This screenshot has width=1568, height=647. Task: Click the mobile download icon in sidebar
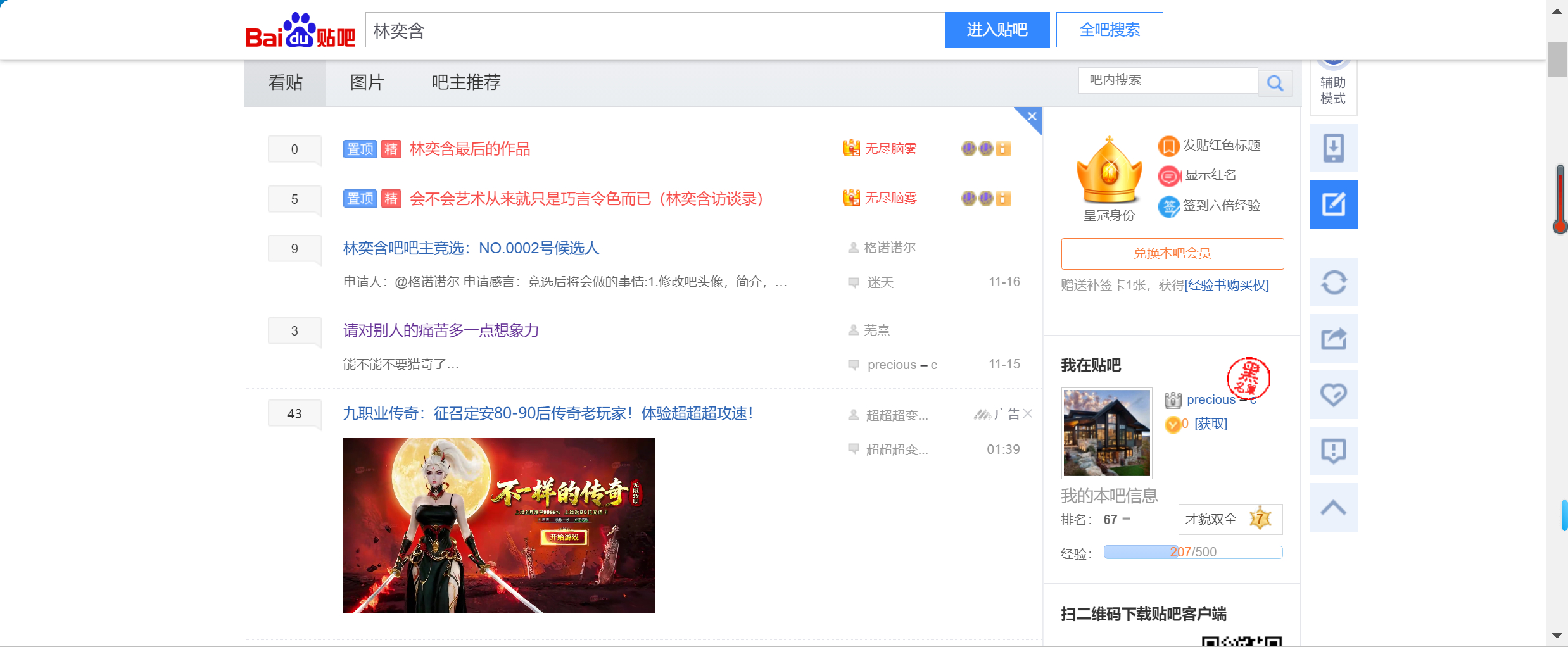1333,148
